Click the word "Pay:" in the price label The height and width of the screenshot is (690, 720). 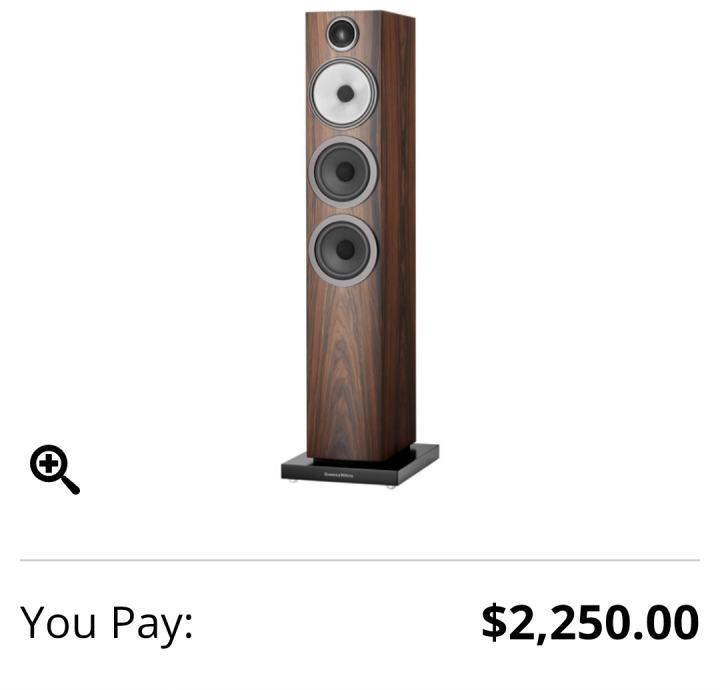coord(152,624)
